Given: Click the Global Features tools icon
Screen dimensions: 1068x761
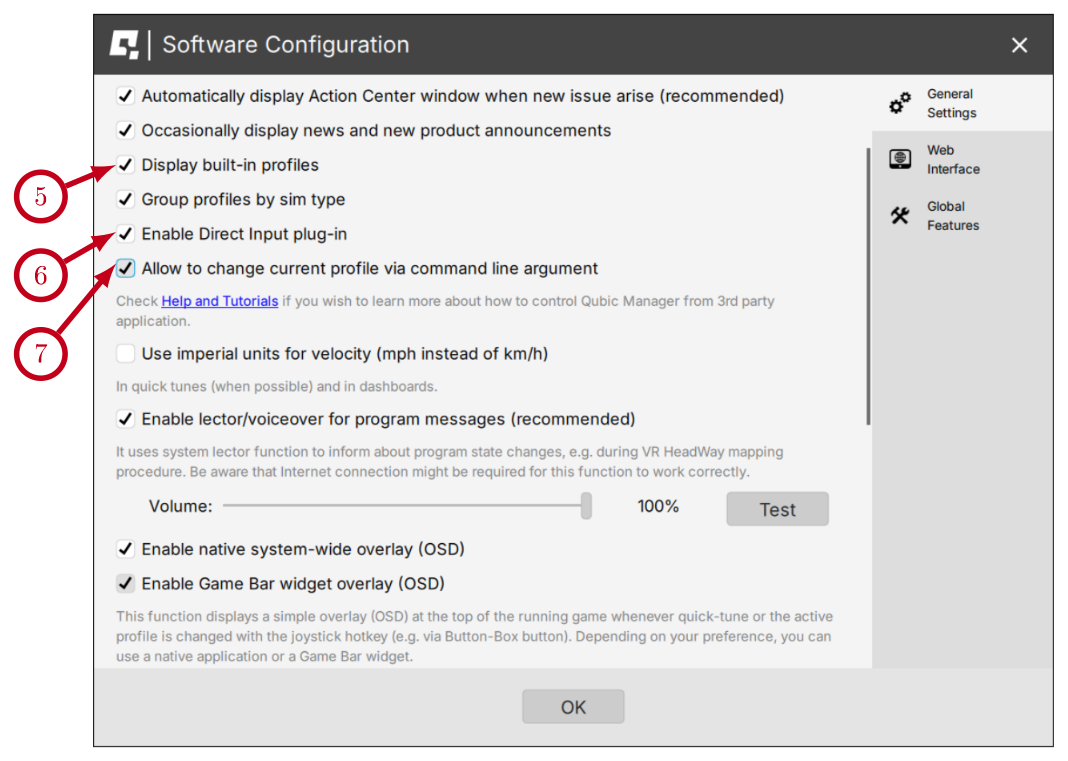Looking at the screenshot, I should click(900, 216).
